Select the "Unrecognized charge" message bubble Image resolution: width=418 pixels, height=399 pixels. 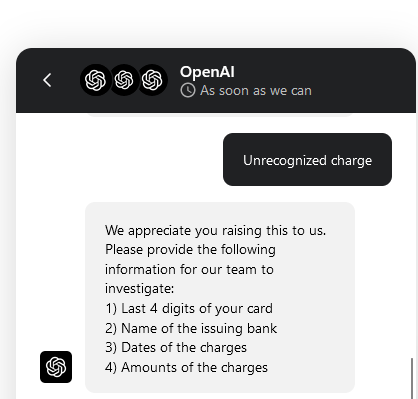[307, 160]
